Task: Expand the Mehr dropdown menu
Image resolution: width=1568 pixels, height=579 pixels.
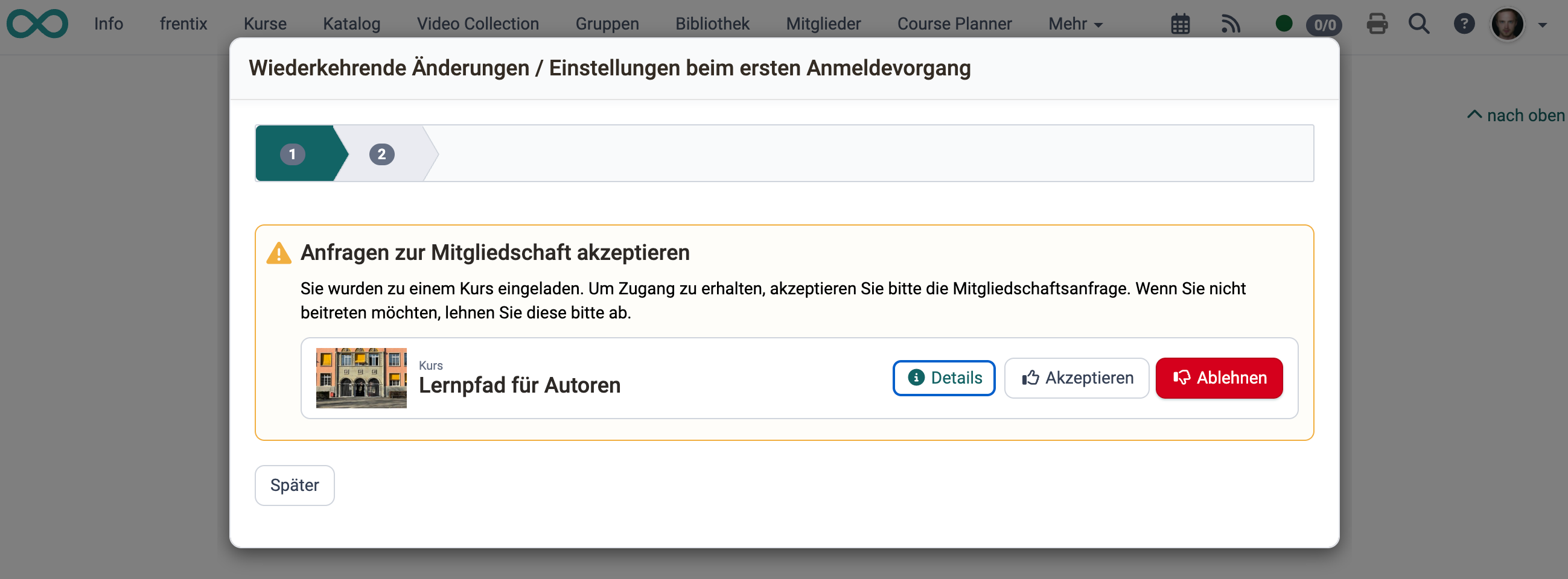Action: [x=1075, y=24]
